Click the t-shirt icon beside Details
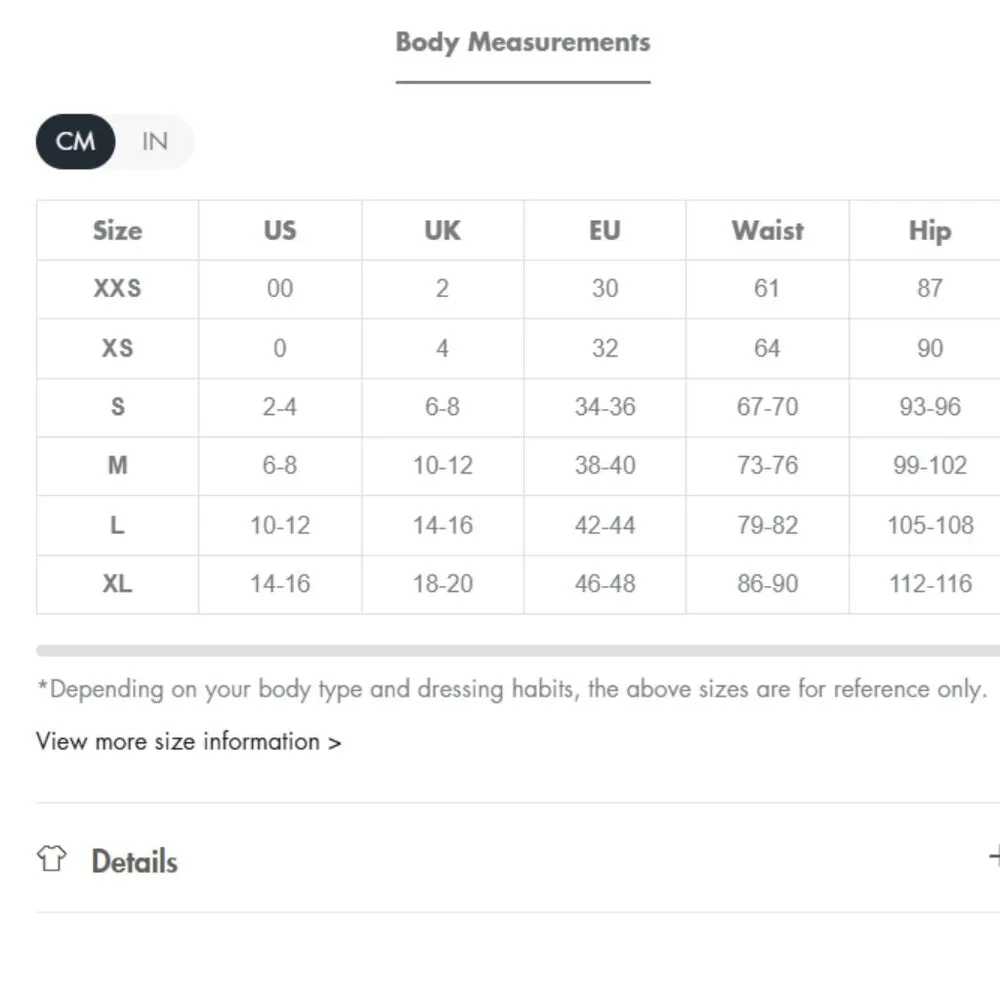 51,859
